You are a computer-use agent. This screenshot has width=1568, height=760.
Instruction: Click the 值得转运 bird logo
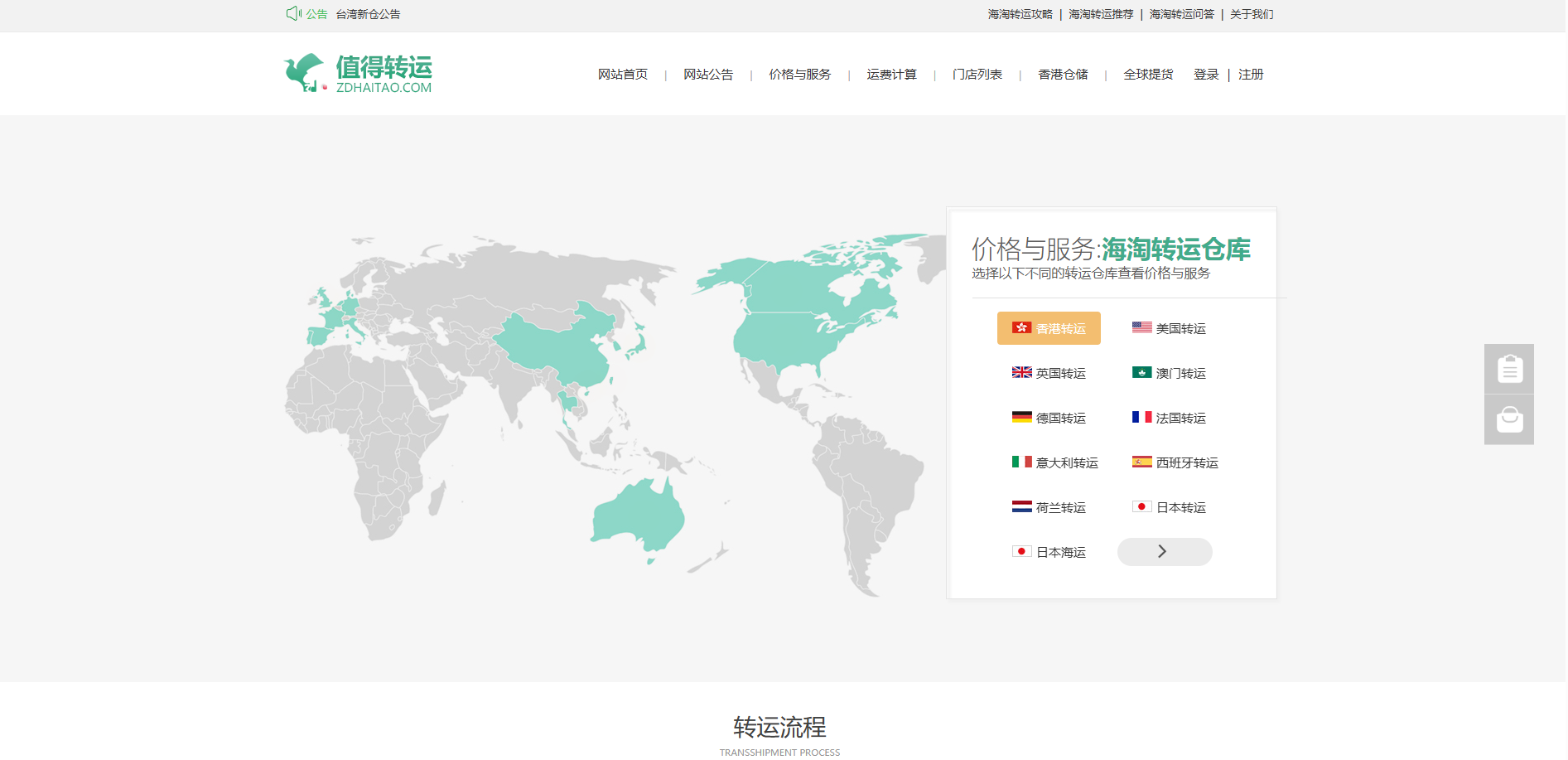click(x=358, y=74)
